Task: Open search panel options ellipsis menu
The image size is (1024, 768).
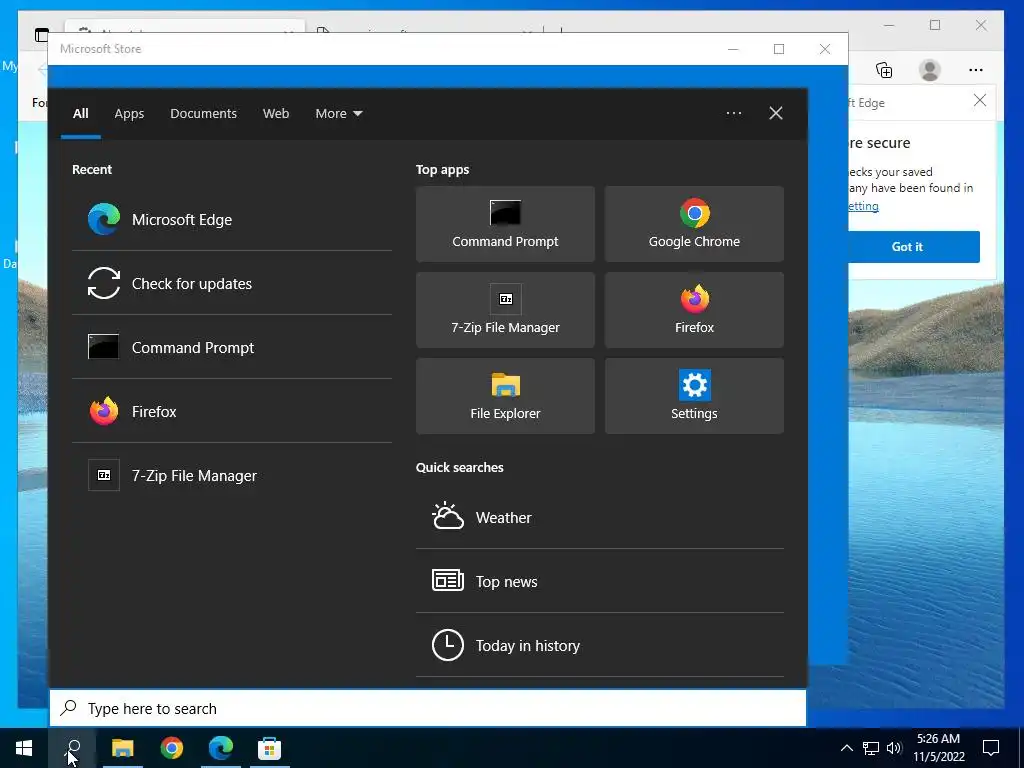Action: click(x=734, y=113)
